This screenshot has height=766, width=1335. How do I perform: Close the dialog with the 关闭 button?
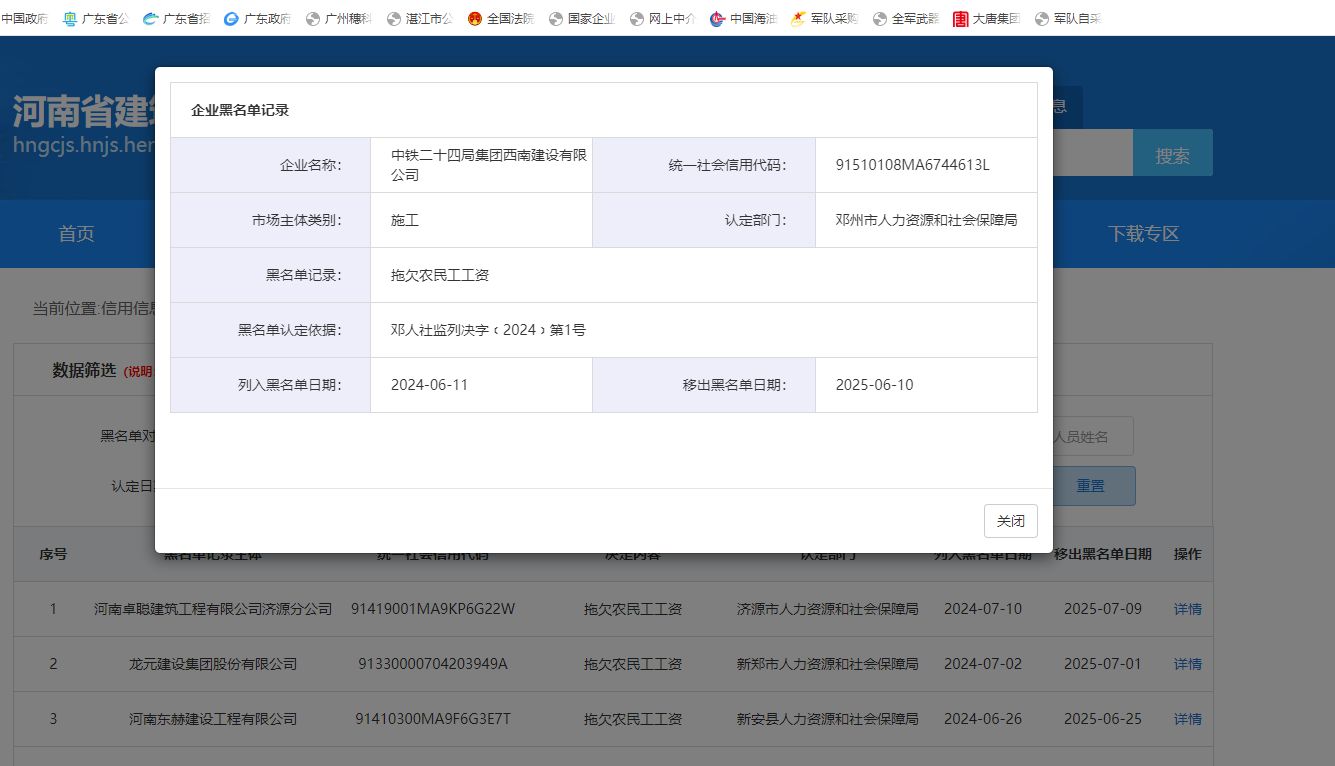pos(1011,521)
